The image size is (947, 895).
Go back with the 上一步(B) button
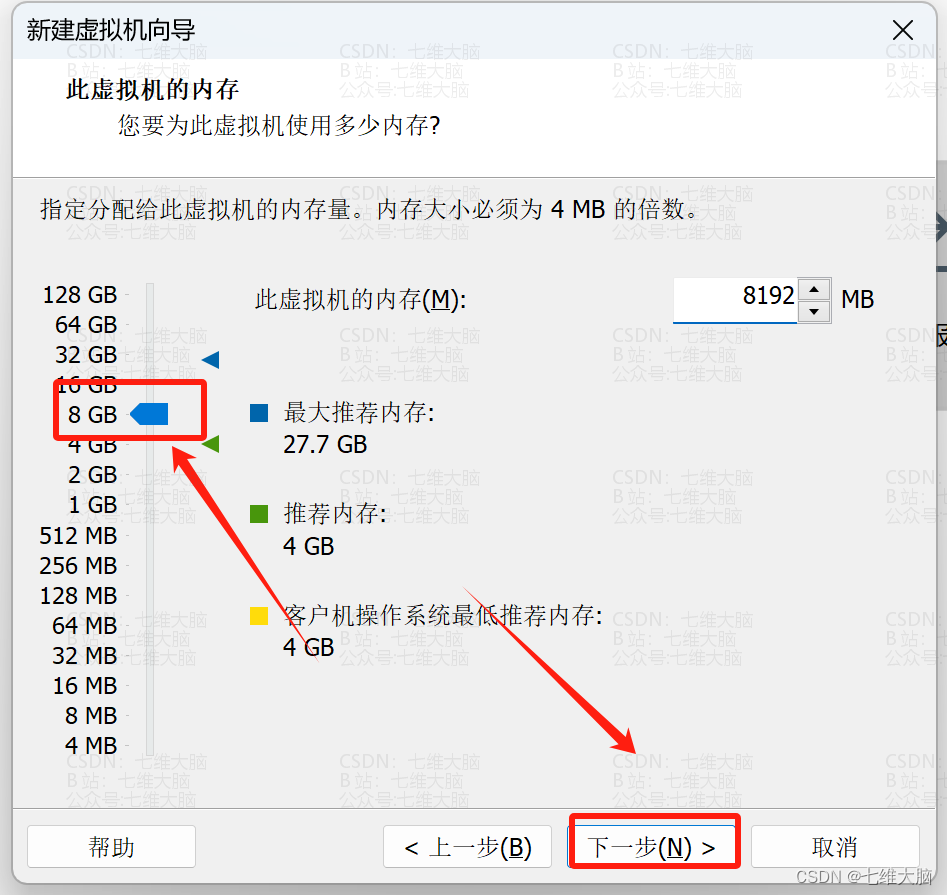pyautogui.click(x=467, y=847)
